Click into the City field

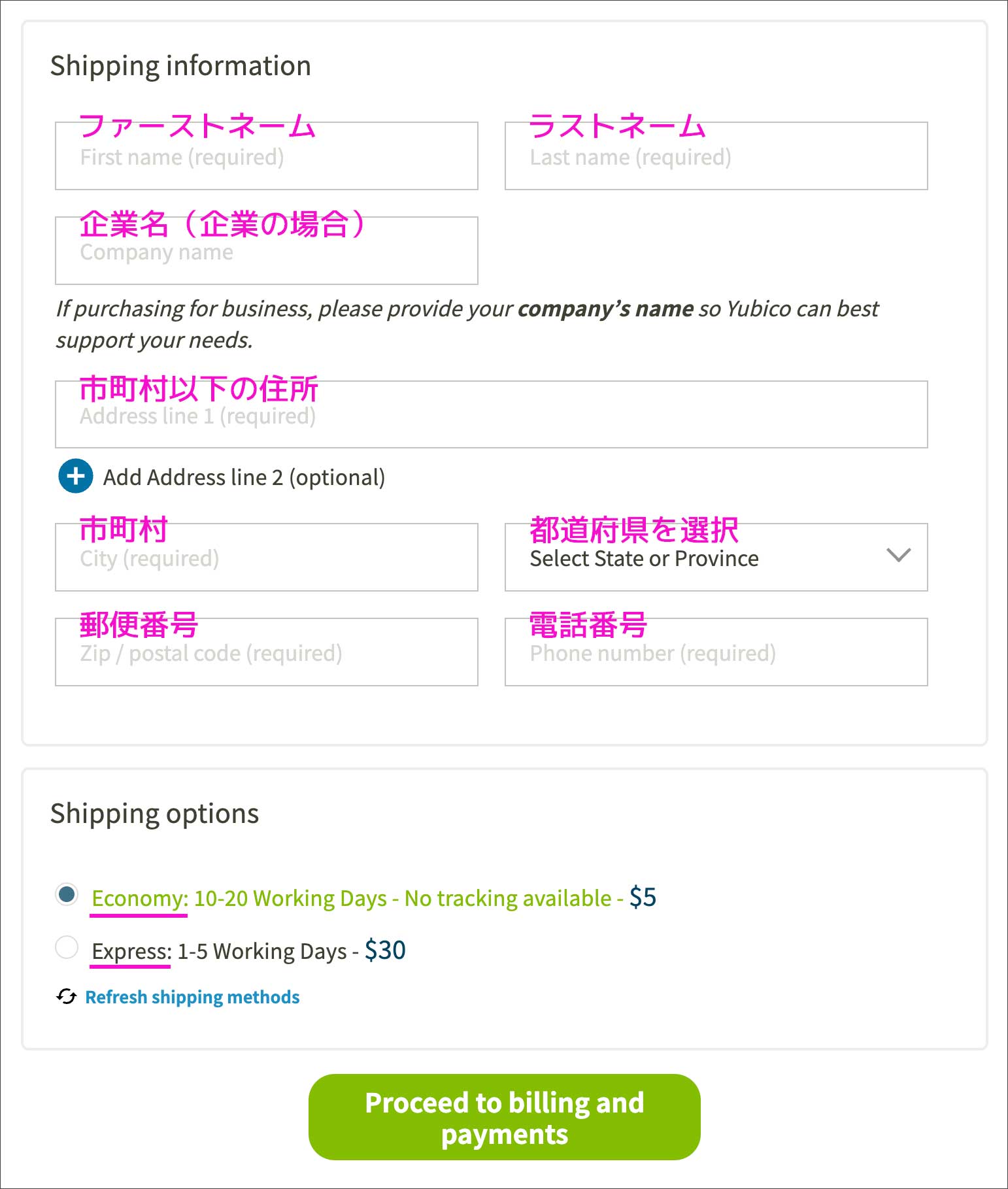266,558
